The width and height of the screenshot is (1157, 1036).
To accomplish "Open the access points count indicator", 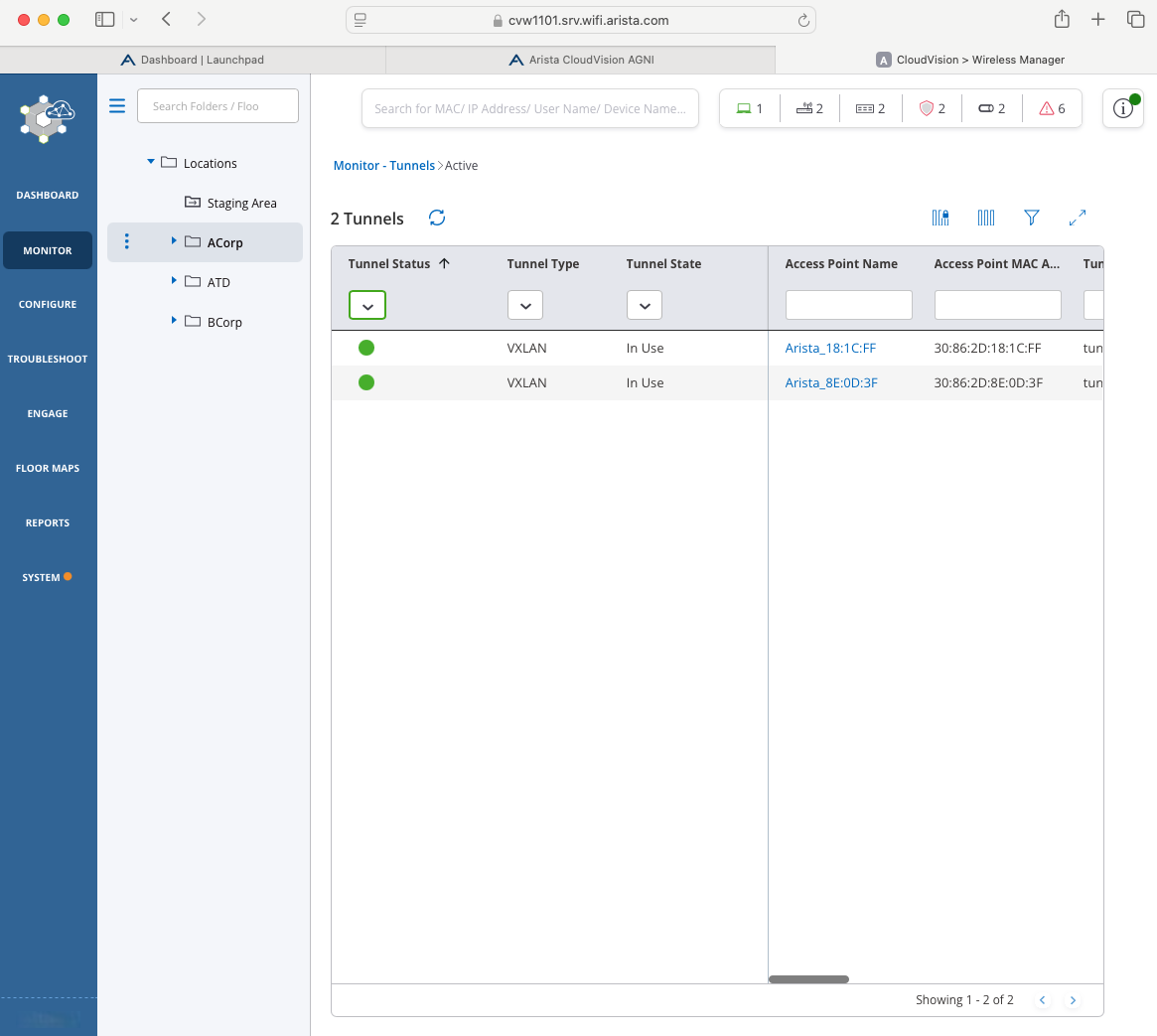I will tap(809, 108).
